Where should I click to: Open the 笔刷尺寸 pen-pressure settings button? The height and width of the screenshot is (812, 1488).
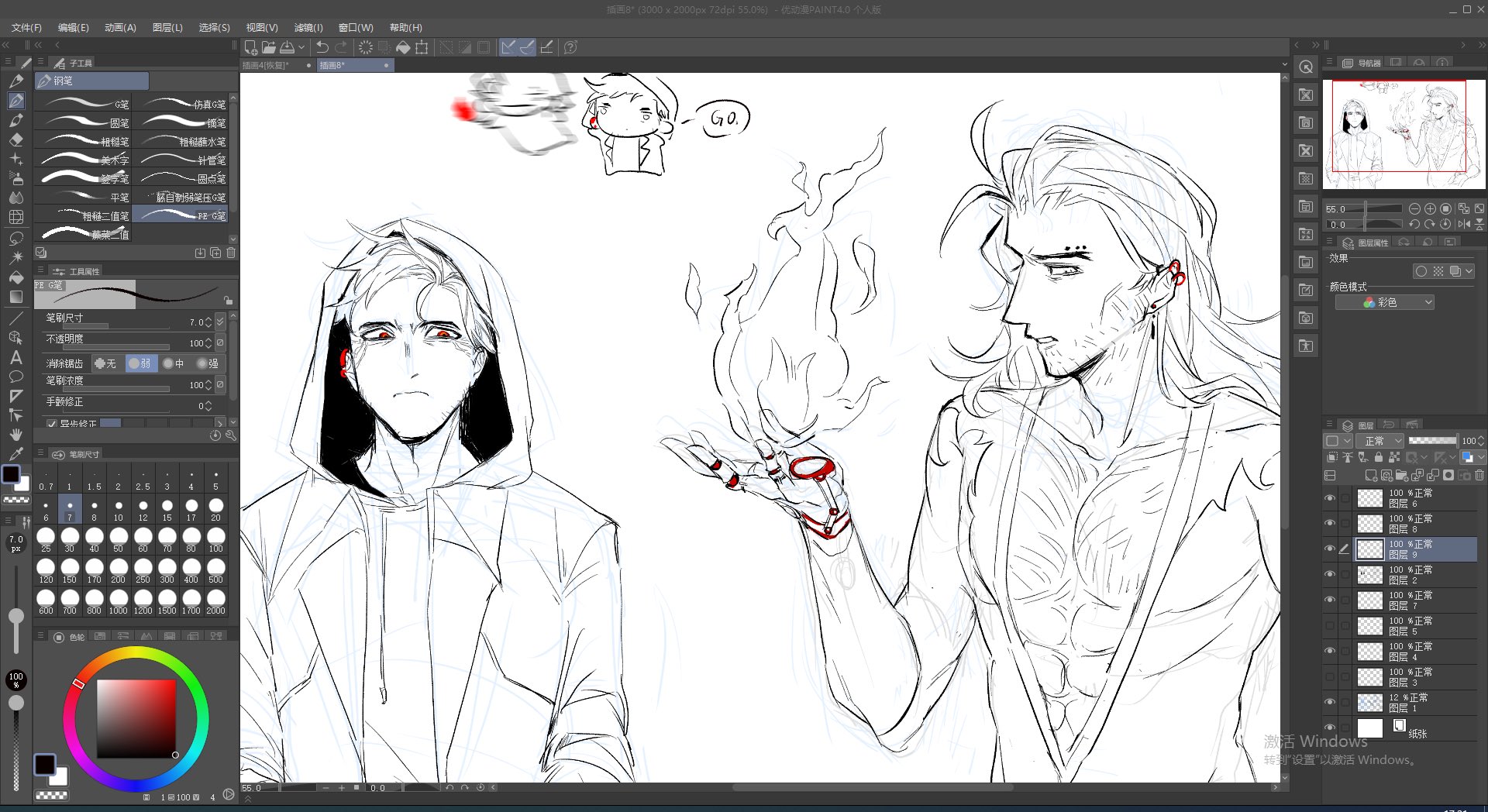(221, 322)
